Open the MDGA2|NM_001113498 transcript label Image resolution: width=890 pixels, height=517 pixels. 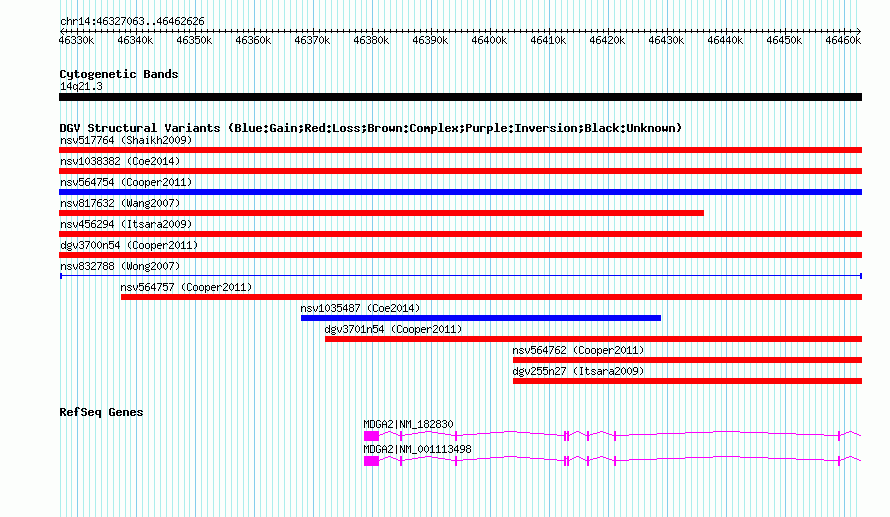coord(418,449)
